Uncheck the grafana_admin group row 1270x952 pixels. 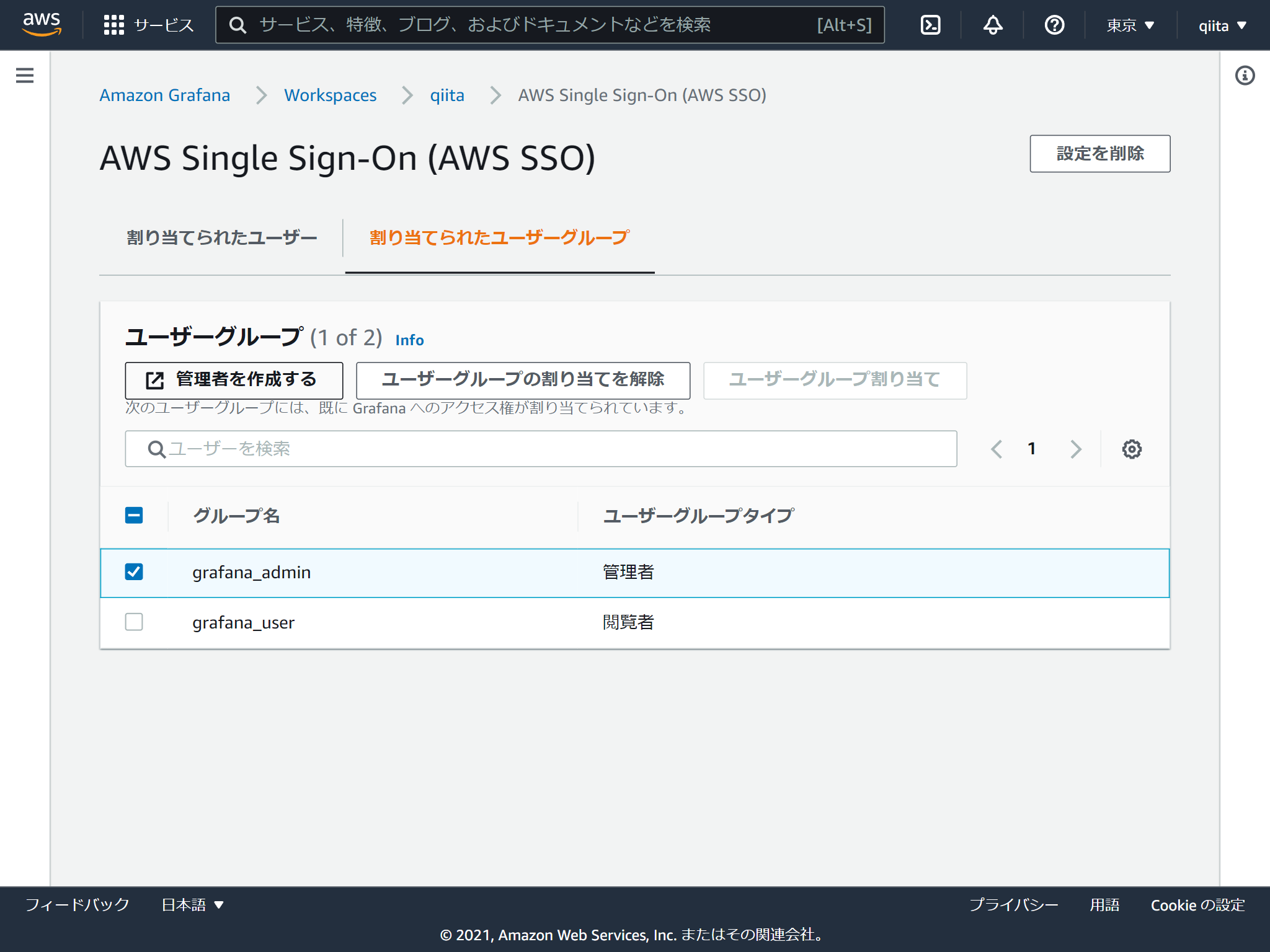[134, 572]
